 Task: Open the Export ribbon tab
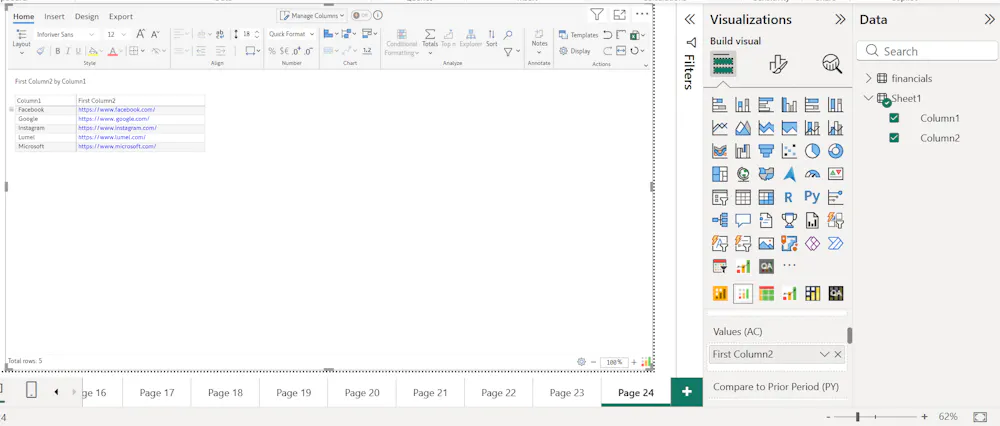[121, 17]
